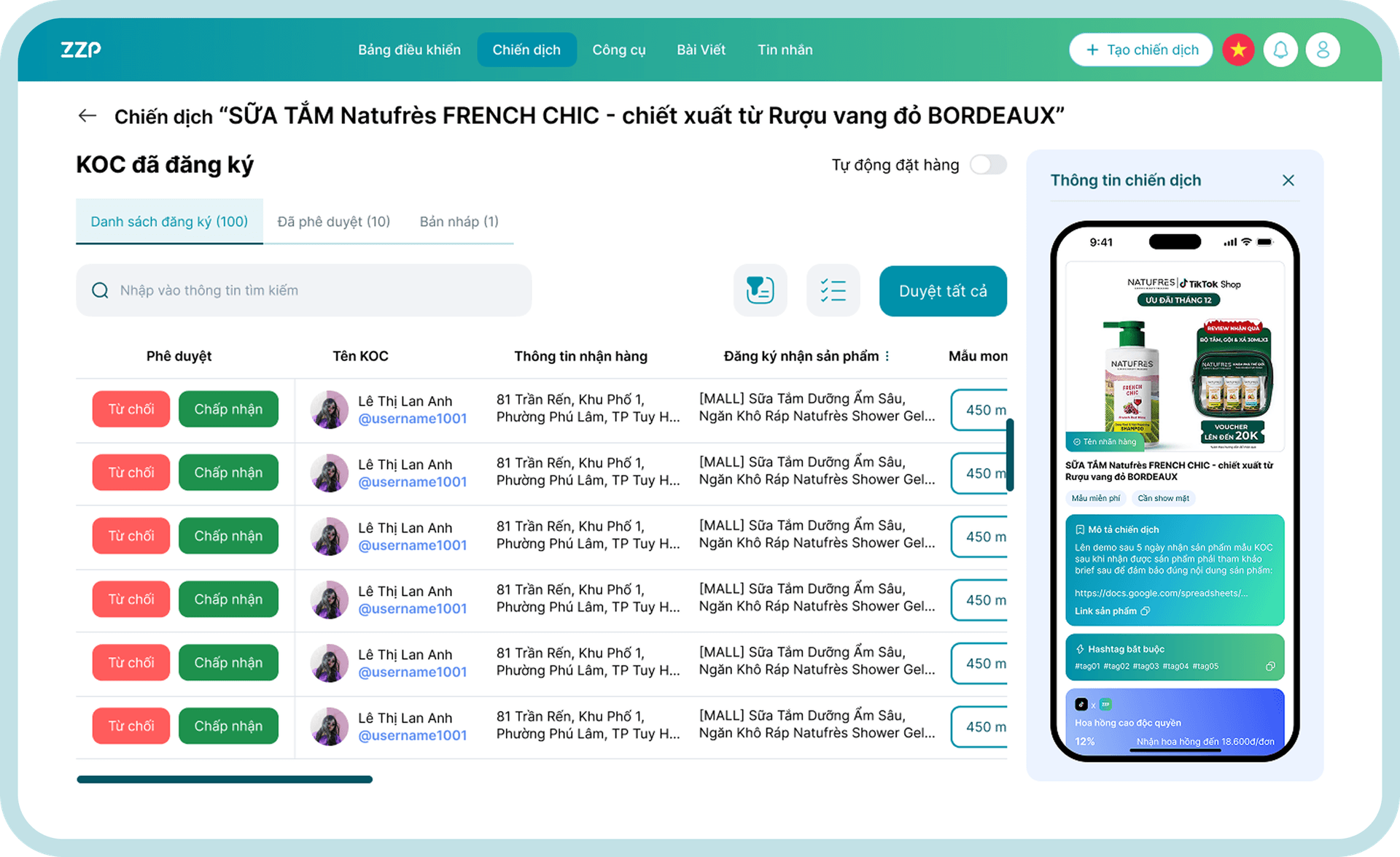Open the Đăng ký nhận sản phẩm column options
This screenshot has height=857, width=1400.
coord(887,356)
